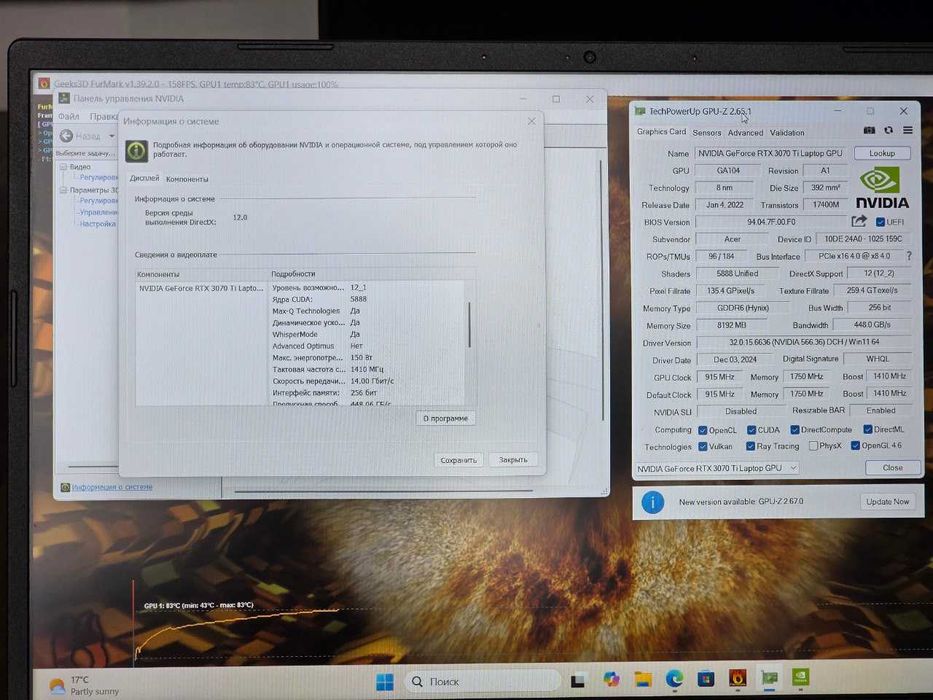Click the NVIDIA logo in GPU-Z

[882, 188]
